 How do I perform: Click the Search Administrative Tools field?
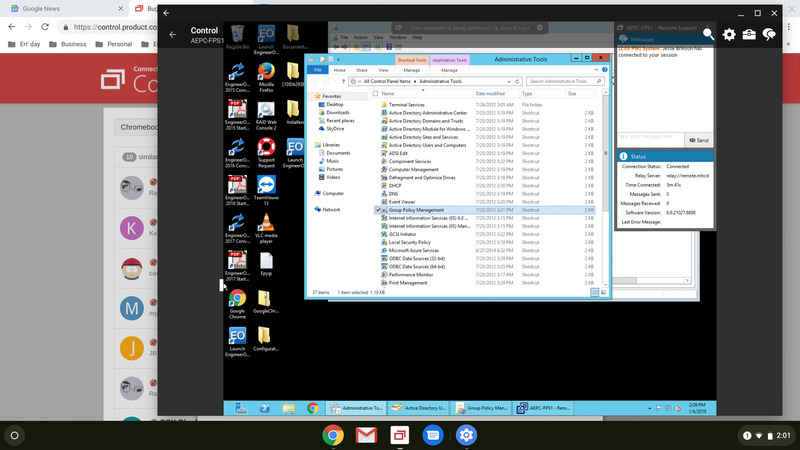pos(565,81)
